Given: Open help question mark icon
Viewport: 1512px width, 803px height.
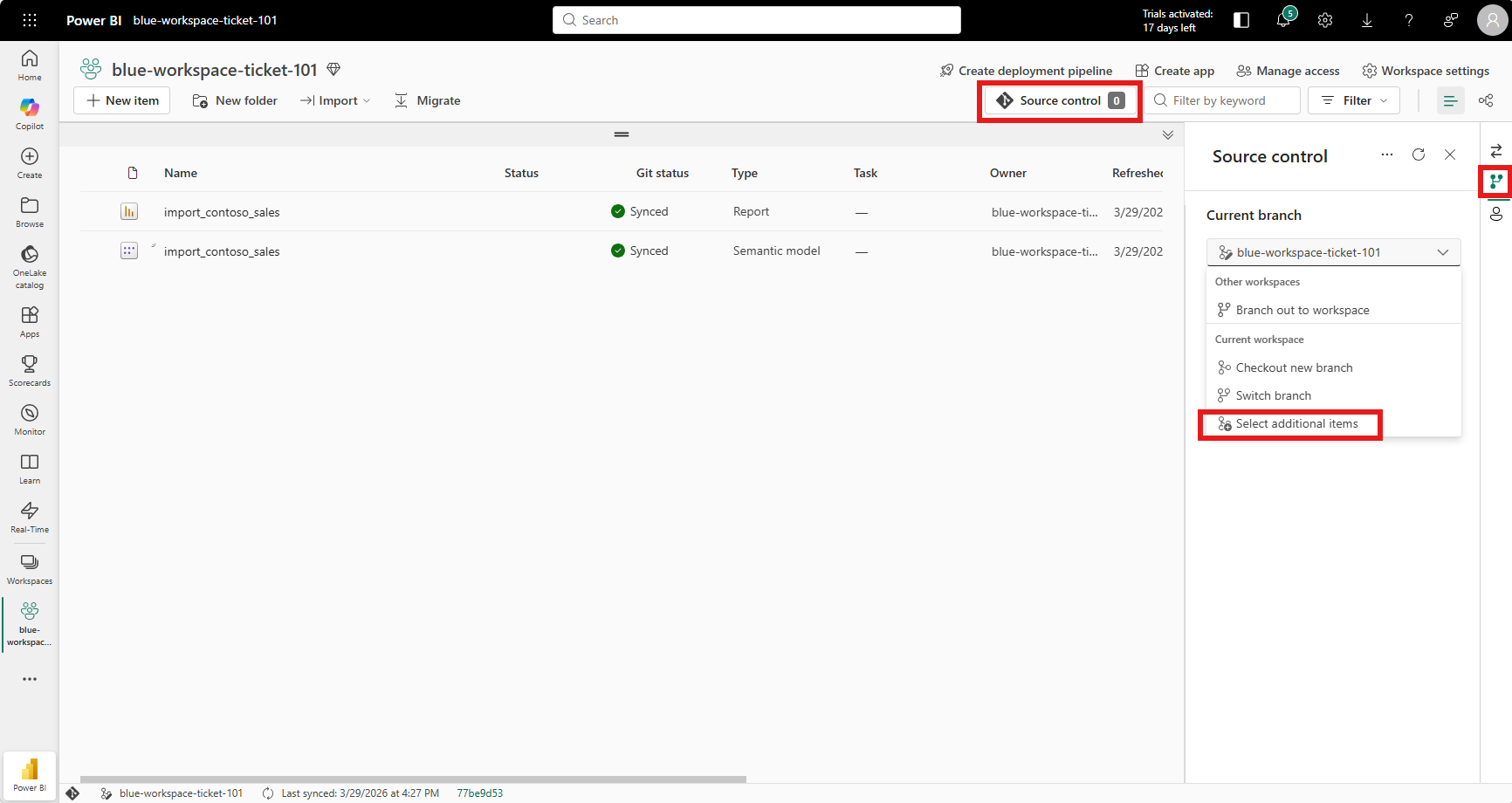Looking at the screenshot, I should pos(1409,20).
